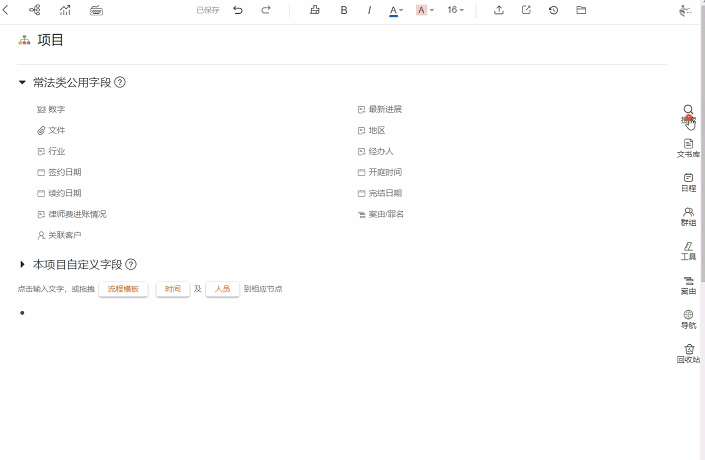Screen dimensions: 705x460
Task: Open 导航 in right sidebar
Action: click(688, 320)
